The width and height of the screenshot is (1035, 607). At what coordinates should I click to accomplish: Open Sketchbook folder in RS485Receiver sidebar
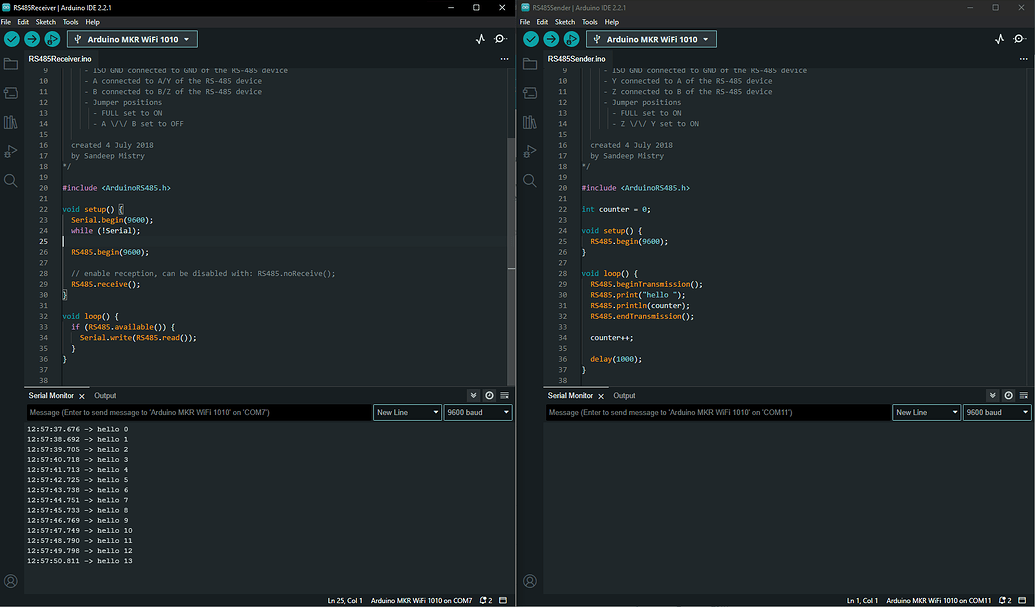coord(11,64)
